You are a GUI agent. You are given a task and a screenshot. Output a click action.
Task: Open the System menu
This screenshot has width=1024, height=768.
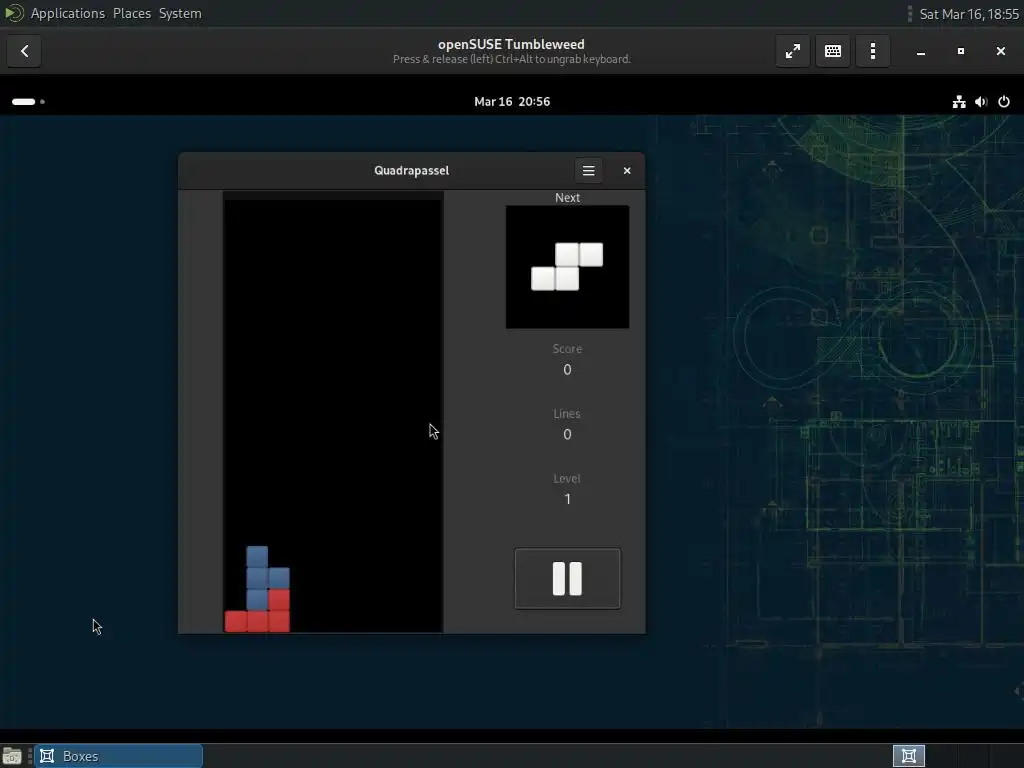[180, 13]
